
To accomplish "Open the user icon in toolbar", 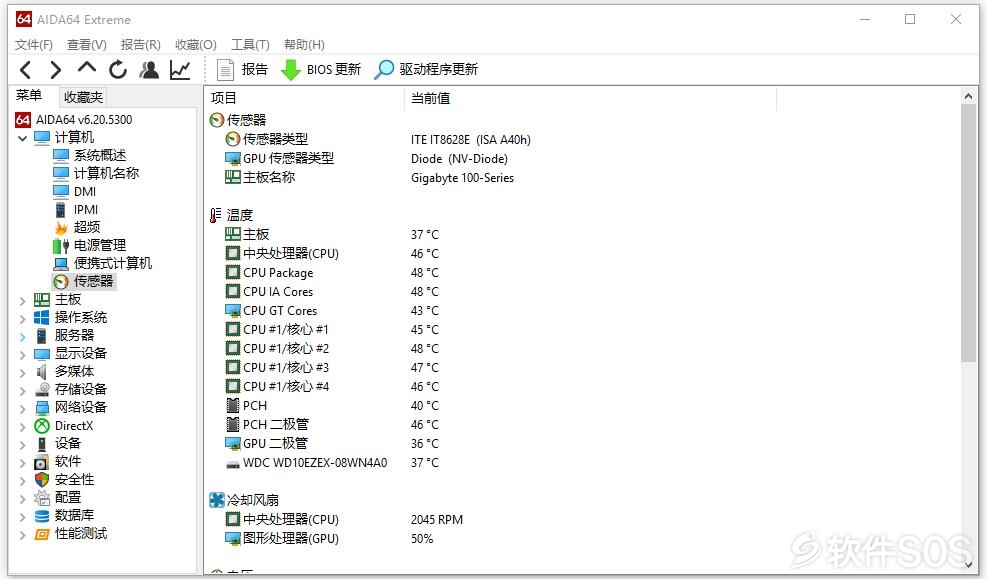I will (149, 70).
